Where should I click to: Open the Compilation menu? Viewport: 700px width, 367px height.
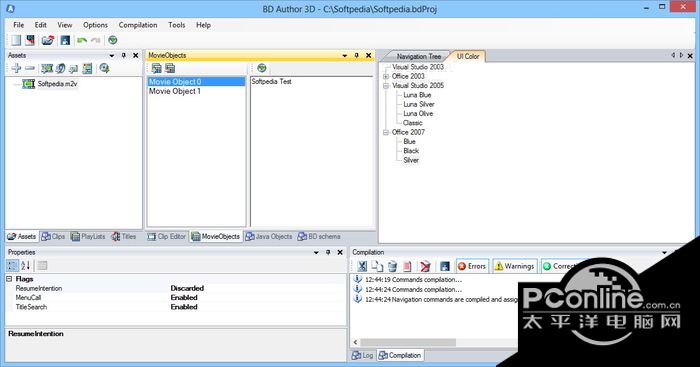(x=138, y=25)
